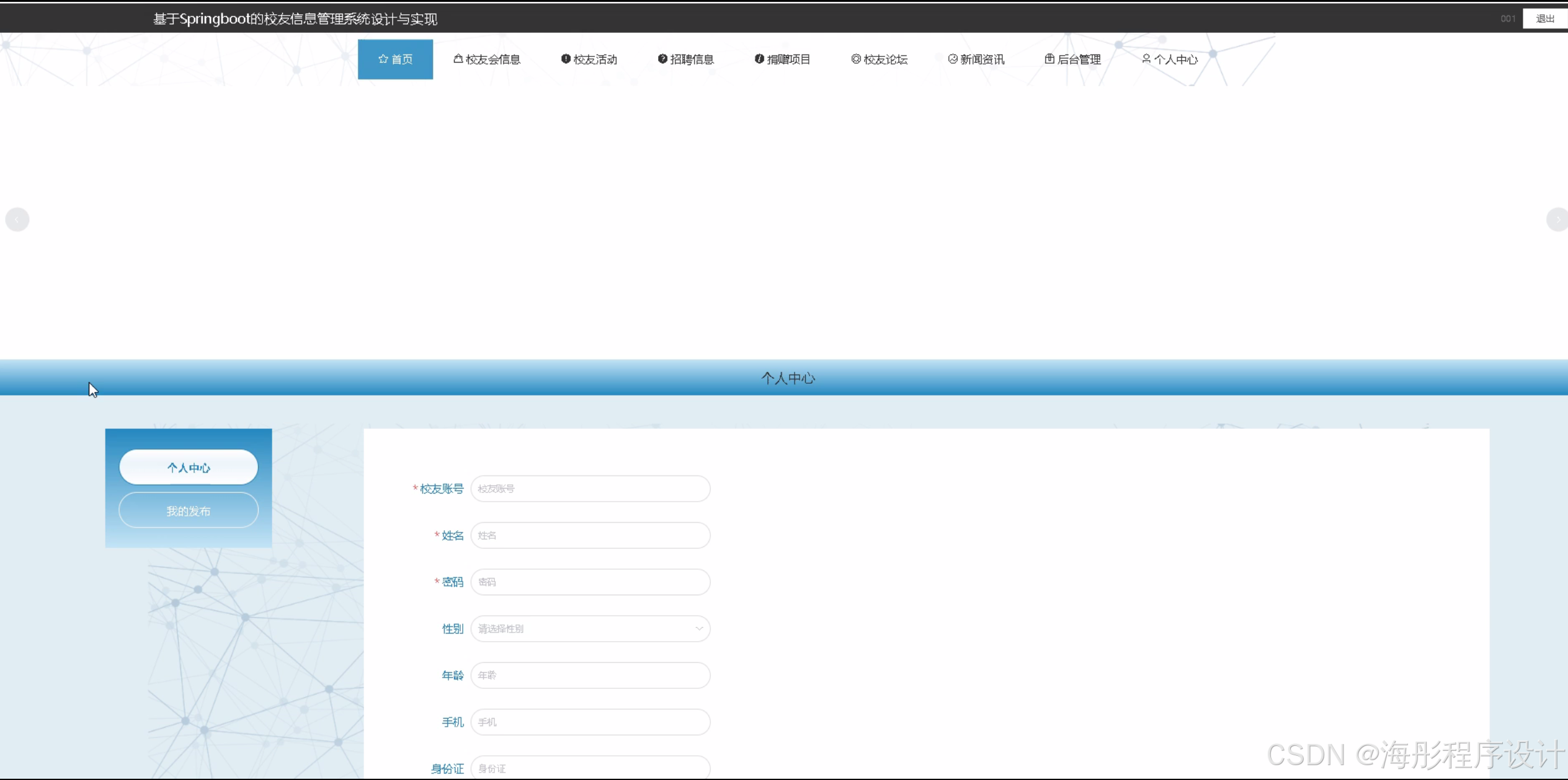Switch to 我的发布 sidebar tab

[x=189, y=511]
